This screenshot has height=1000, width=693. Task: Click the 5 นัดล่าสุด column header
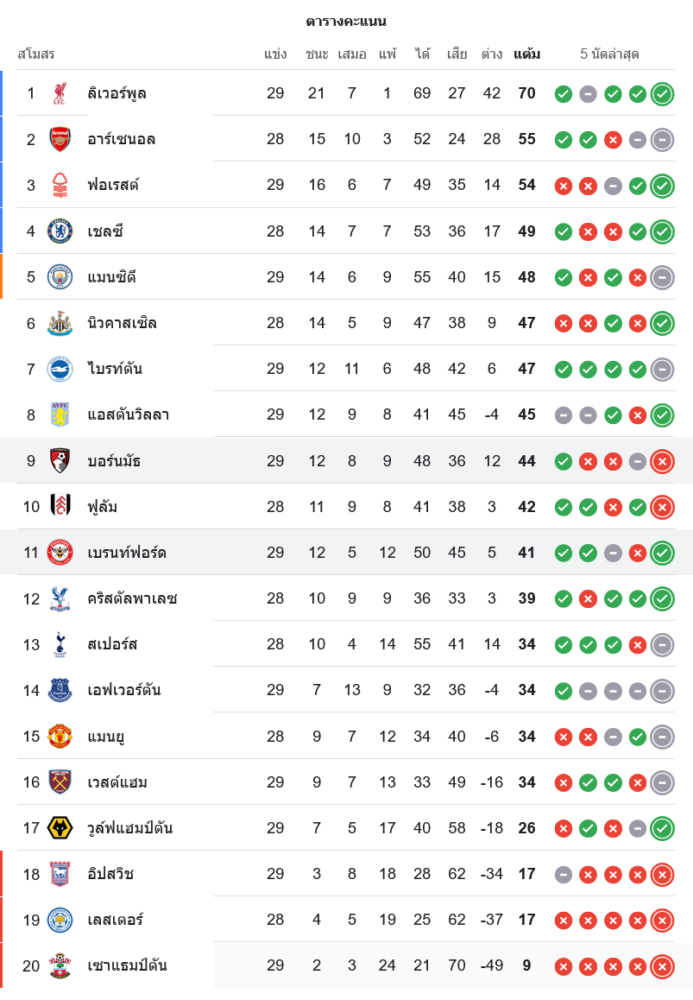coord(609,54)
